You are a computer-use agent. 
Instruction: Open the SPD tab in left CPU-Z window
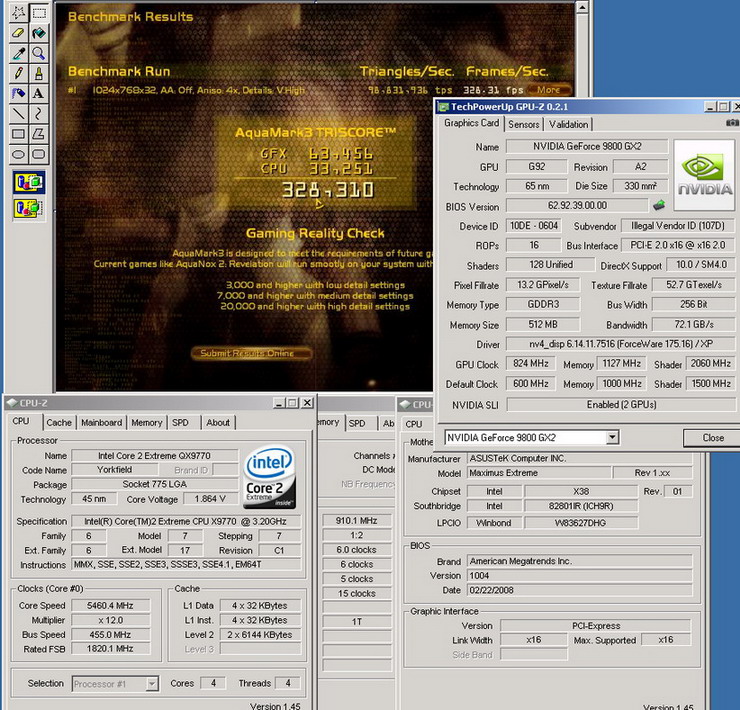coord(180,423)
